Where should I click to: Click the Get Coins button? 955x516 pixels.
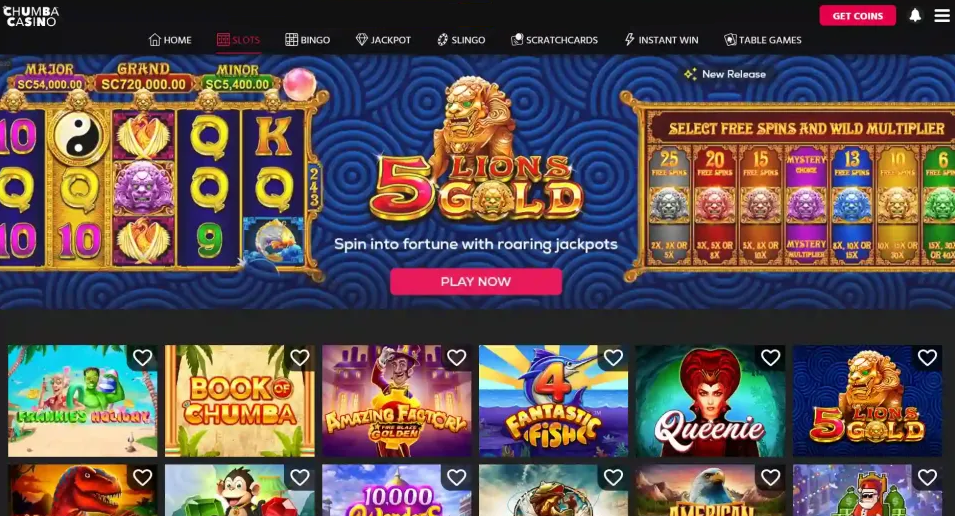click(858, 16)
